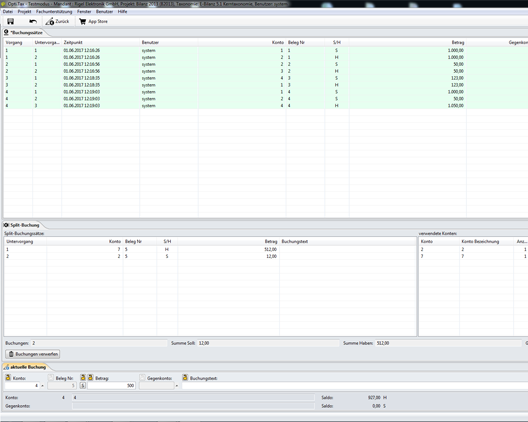528x422 pixels.
Task: Open the Hilfe menu
Action: [122, 11]
